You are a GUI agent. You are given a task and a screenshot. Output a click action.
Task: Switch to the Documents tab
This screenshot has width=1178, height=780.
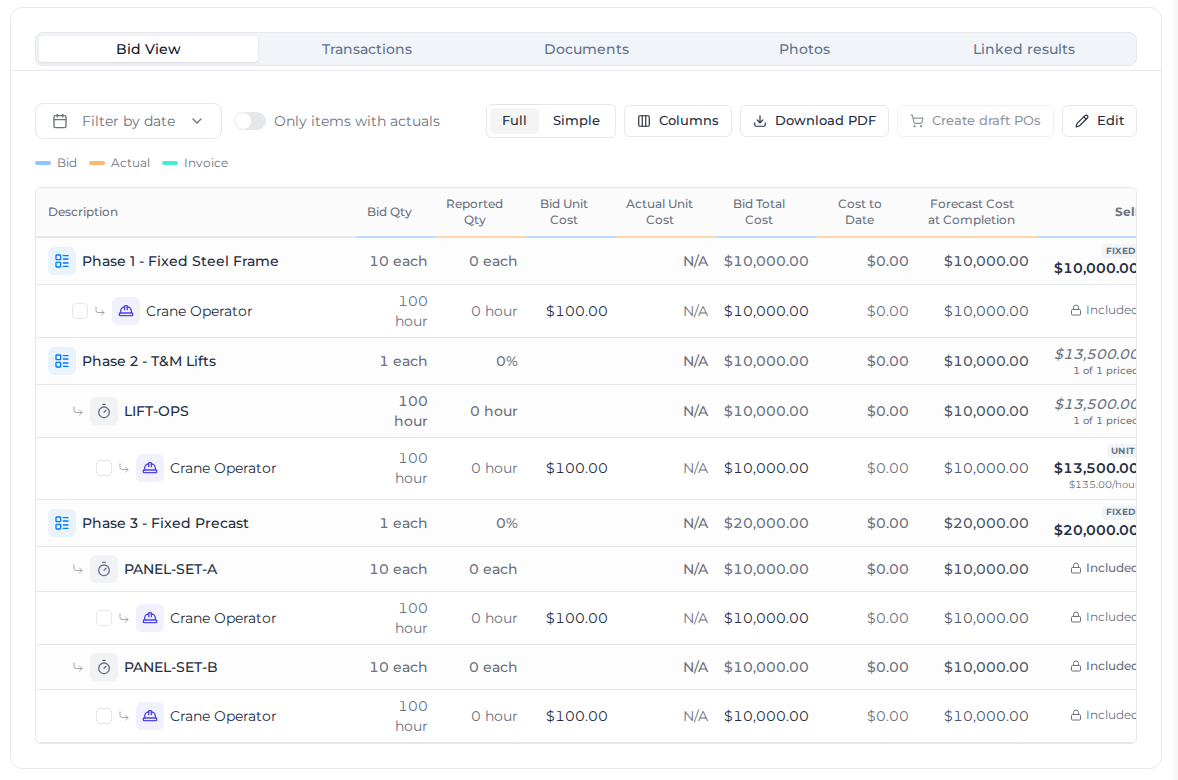tap(586, 49)
